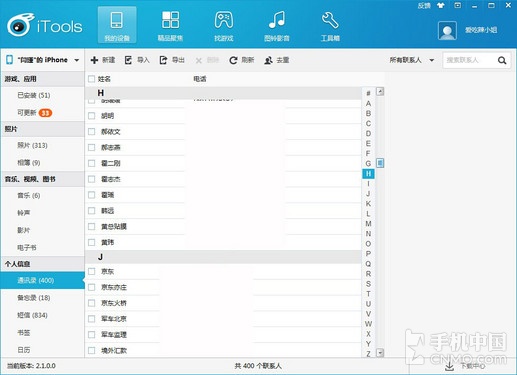Click the 导出 export icon
This screenshot has height=375, width=517.
(x=163, y=60)
